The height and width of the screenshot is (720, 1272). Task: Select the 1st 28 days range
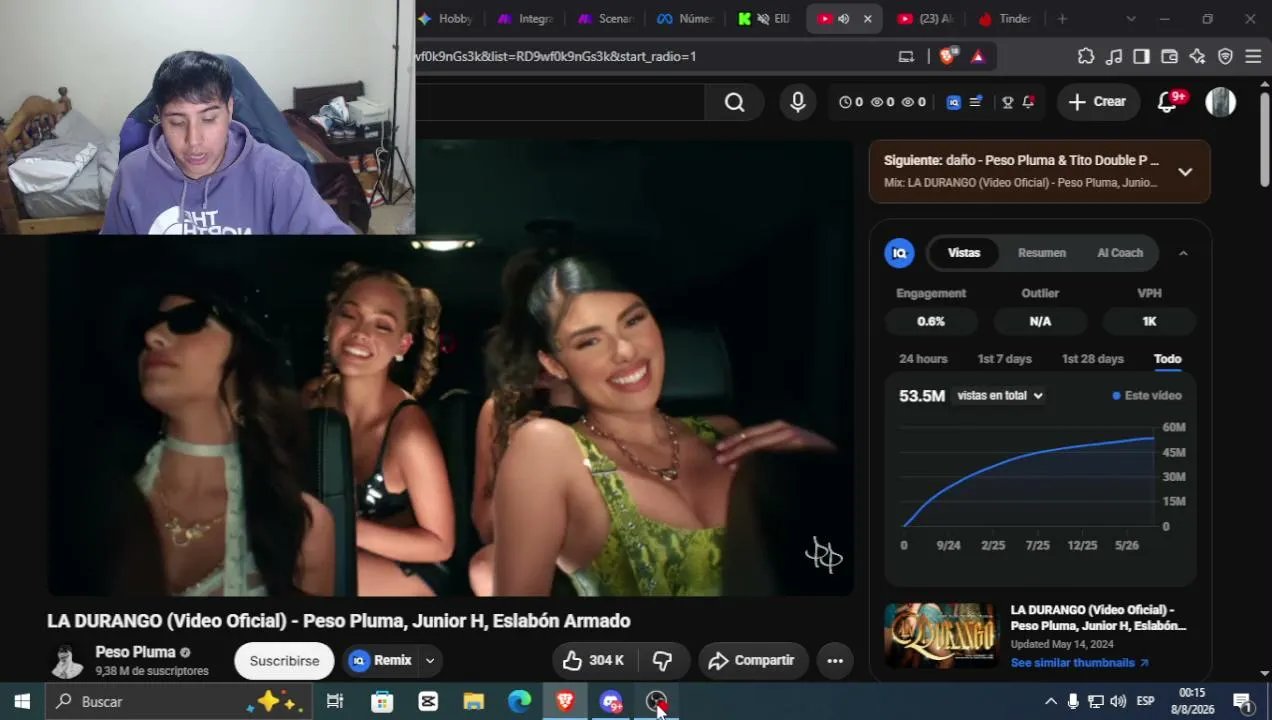(1092, 359)
